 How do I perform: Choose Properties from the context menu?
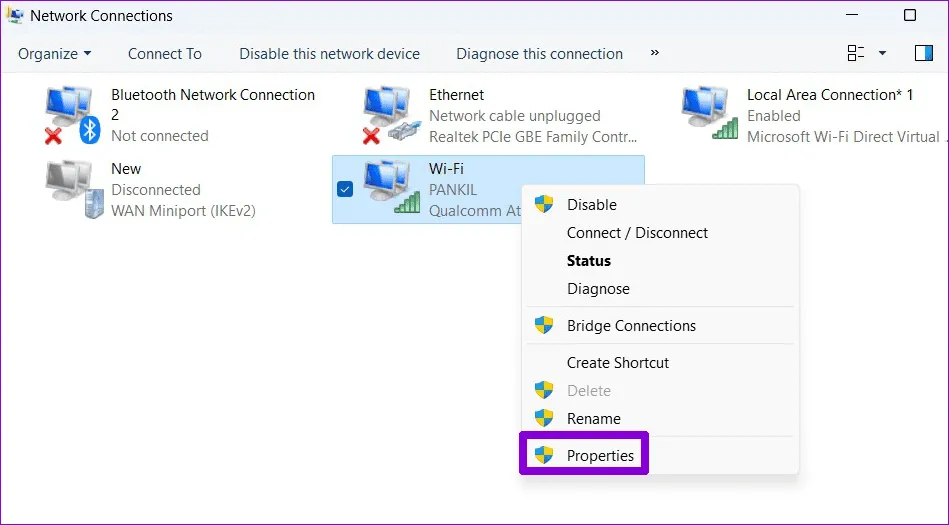click(x=600, y=456)
